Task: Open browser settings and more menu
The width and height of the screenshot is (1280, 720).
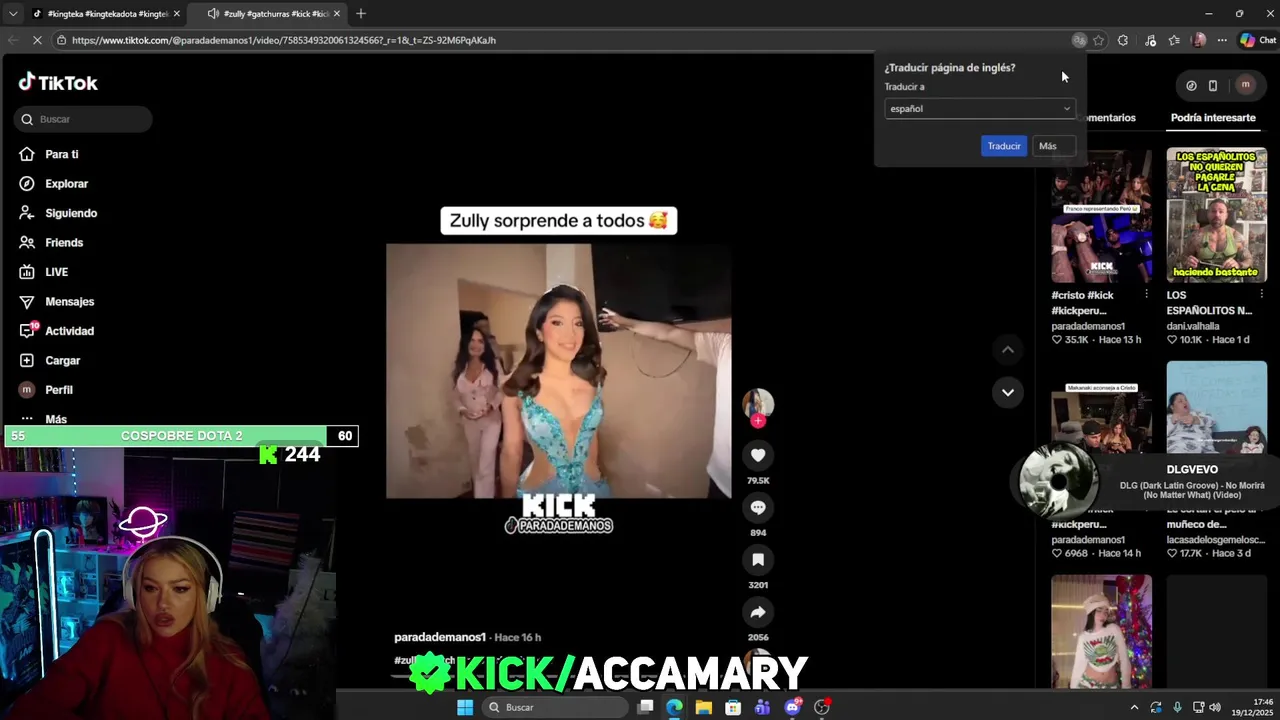Action: (x=1222, y=40)
